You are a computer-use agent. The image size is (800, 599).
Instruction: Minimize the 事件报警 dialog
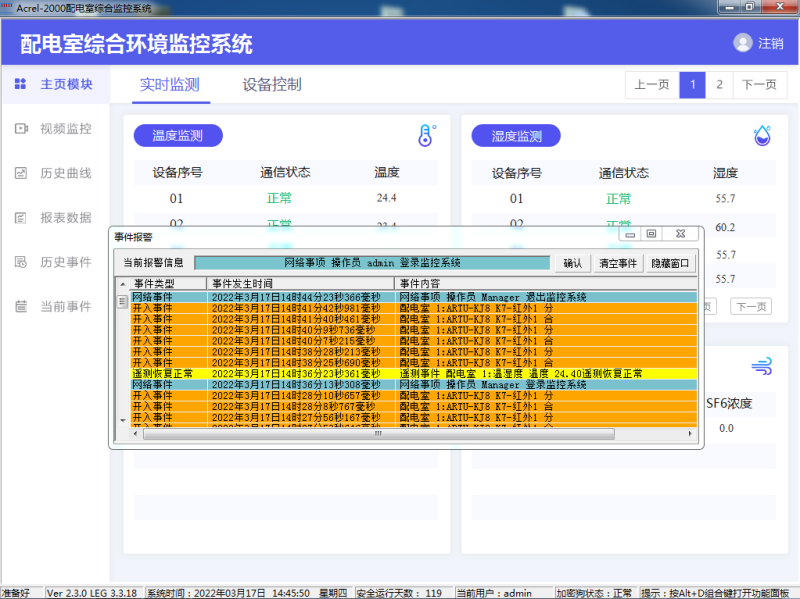[631, 234]
